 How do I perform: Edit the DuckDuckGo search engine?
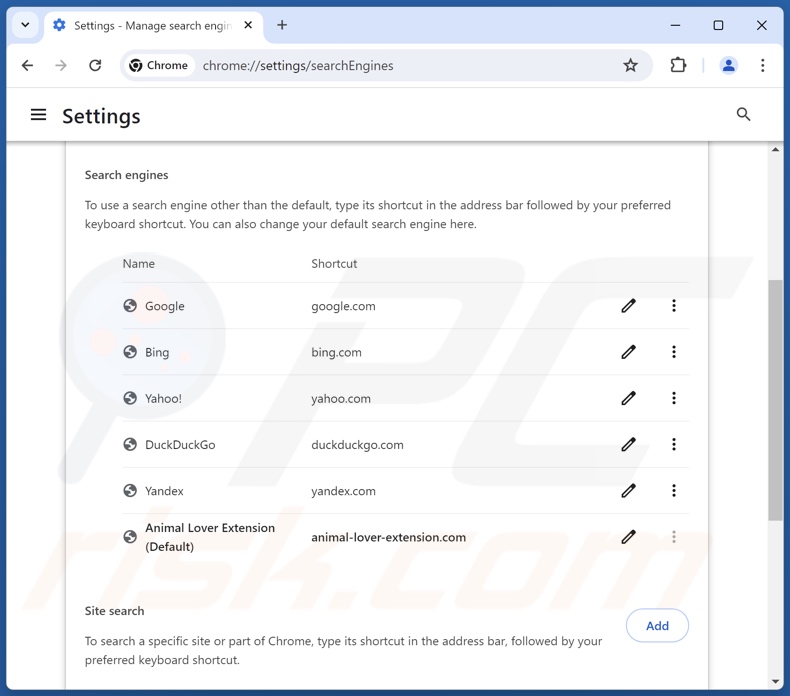(x=628, y=445)
